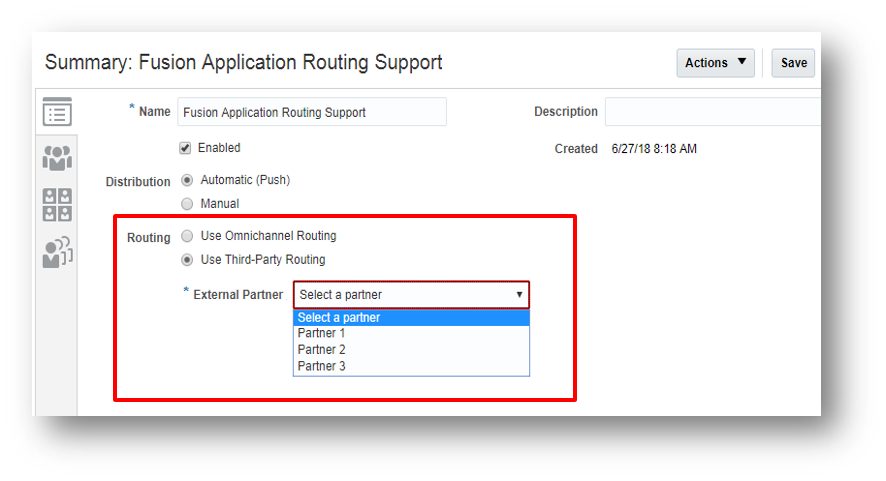Open the Summary list icon tab
Viewport: 886px width, 481px height.
tap(57, 112)
